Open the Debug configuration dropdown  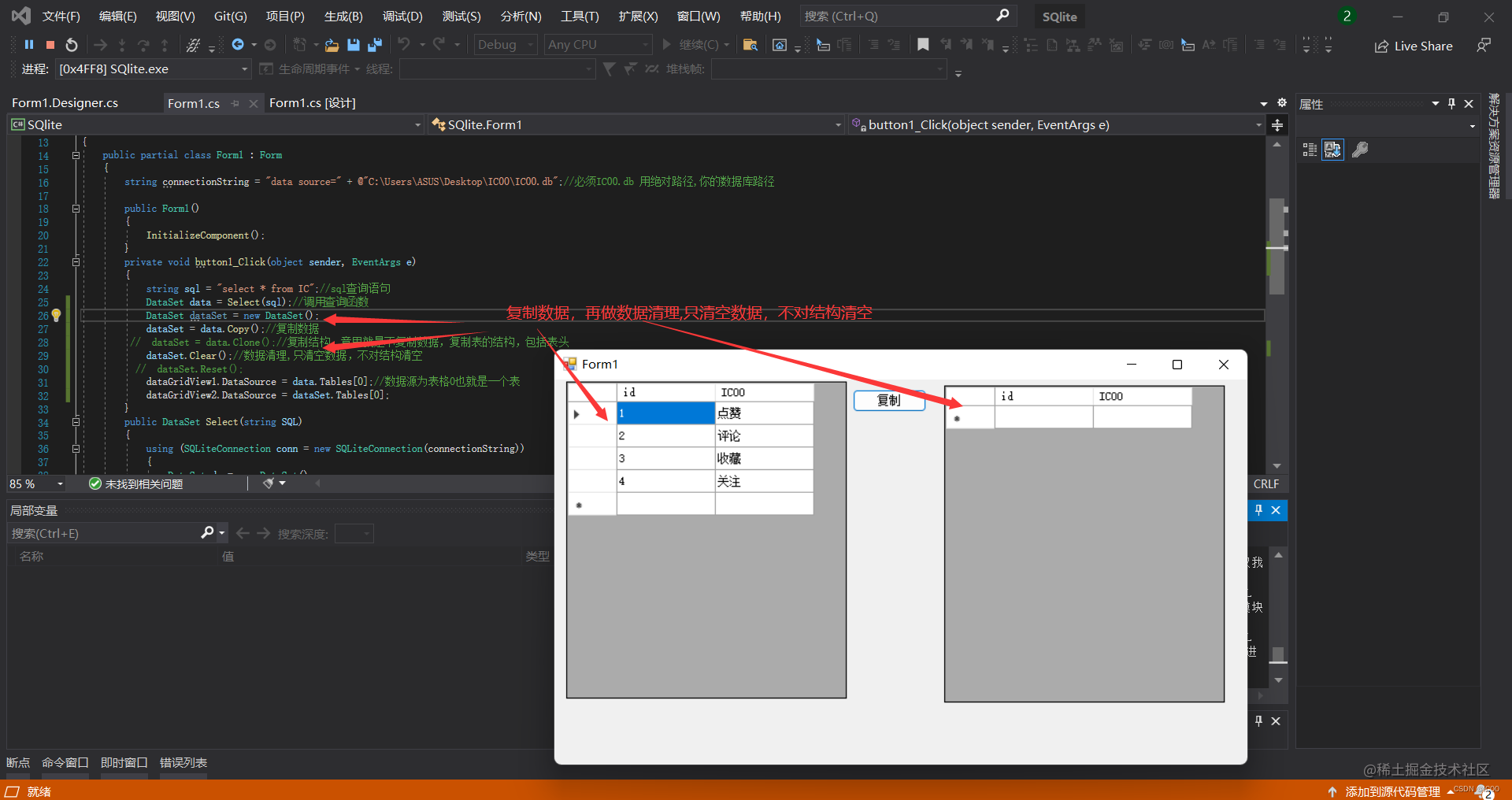coord(529,44)
